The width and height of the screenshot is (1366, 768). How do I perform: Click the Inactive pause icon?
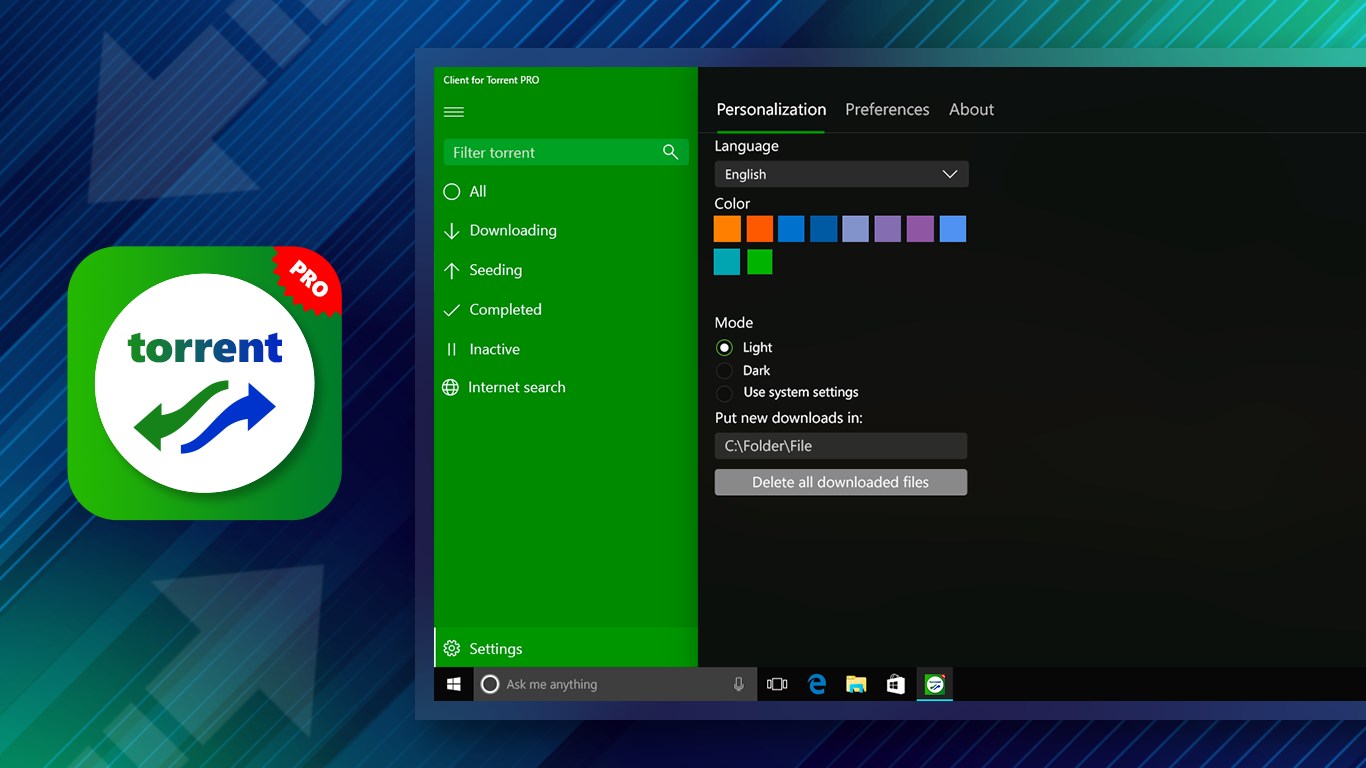click(x=451, y=349)
